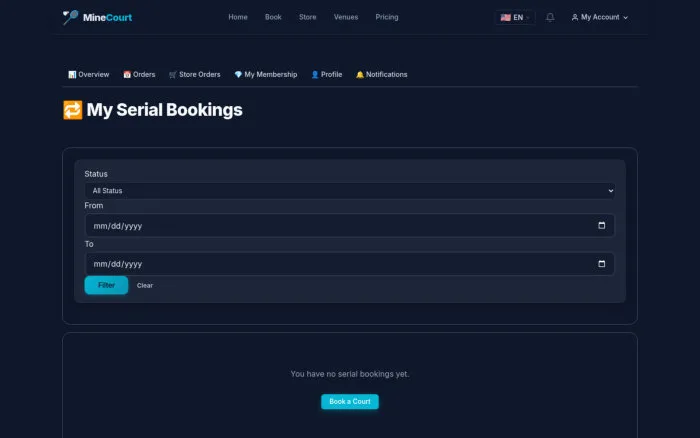700x438 pixels.
Task: Open the EN language selector
Action: (515, 17)
